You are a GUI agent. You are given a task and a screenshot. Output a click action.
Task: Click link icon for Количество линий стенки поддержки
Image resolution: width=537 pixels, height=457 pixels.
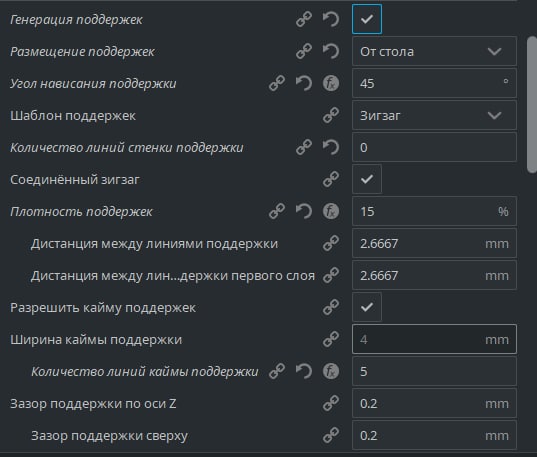[304, 147]
